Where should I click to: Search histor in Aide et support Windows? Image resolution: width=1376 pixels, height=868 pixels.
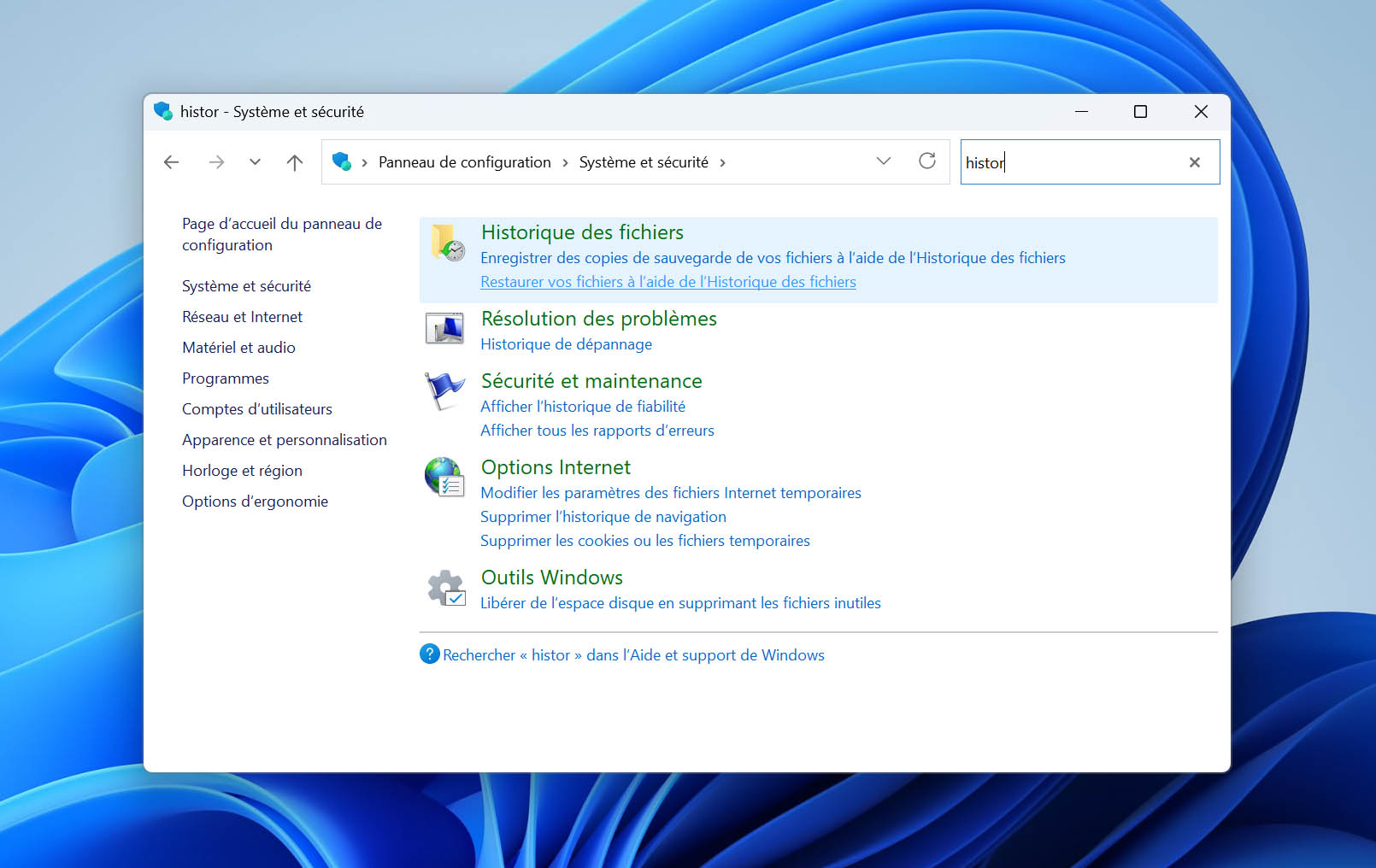click(x=633, y=655)
